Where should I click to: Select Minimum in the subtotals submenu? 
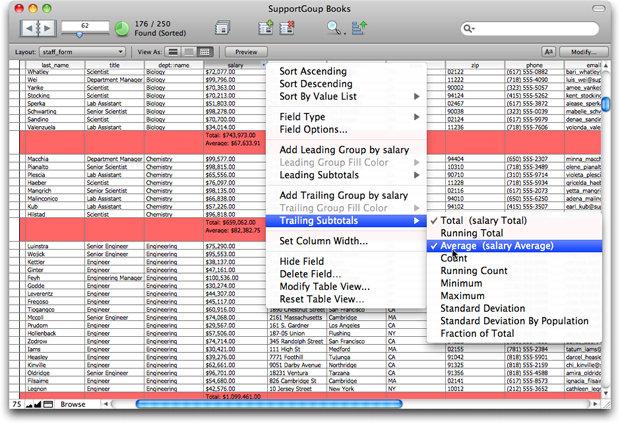click(514, 283)
